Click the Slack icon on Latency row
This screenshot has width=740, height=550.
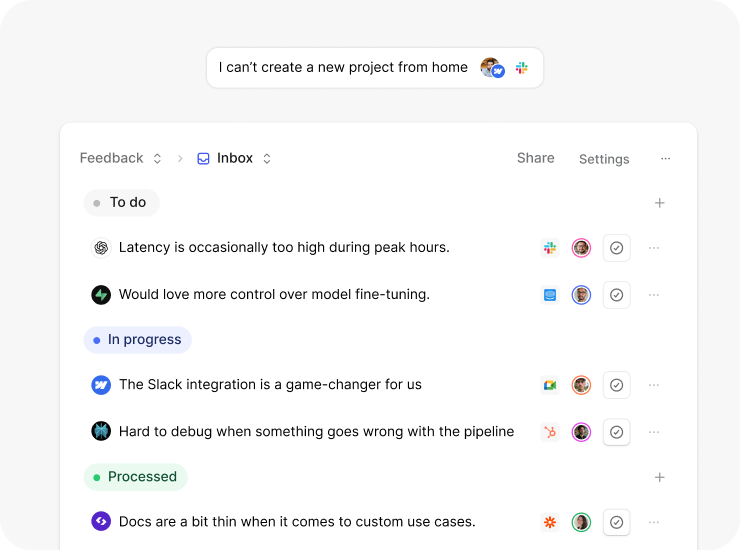click(549, 248)
